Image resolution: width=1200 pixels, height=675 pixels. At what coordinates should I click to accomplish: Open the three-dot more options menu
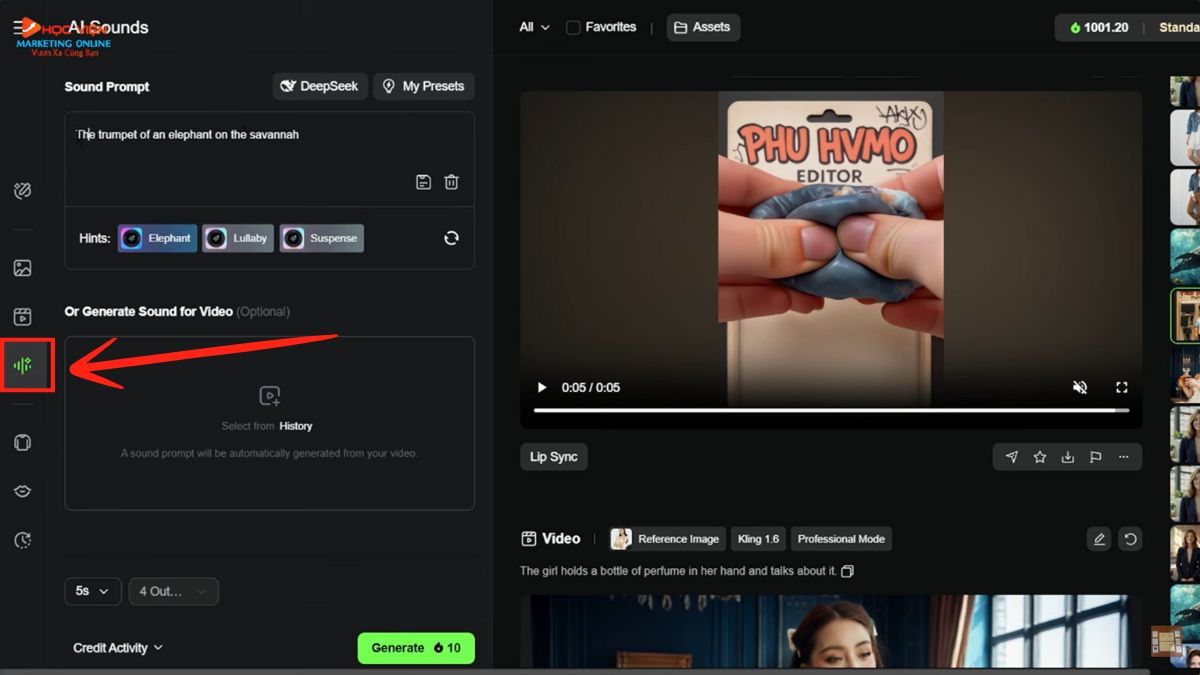1124,457
